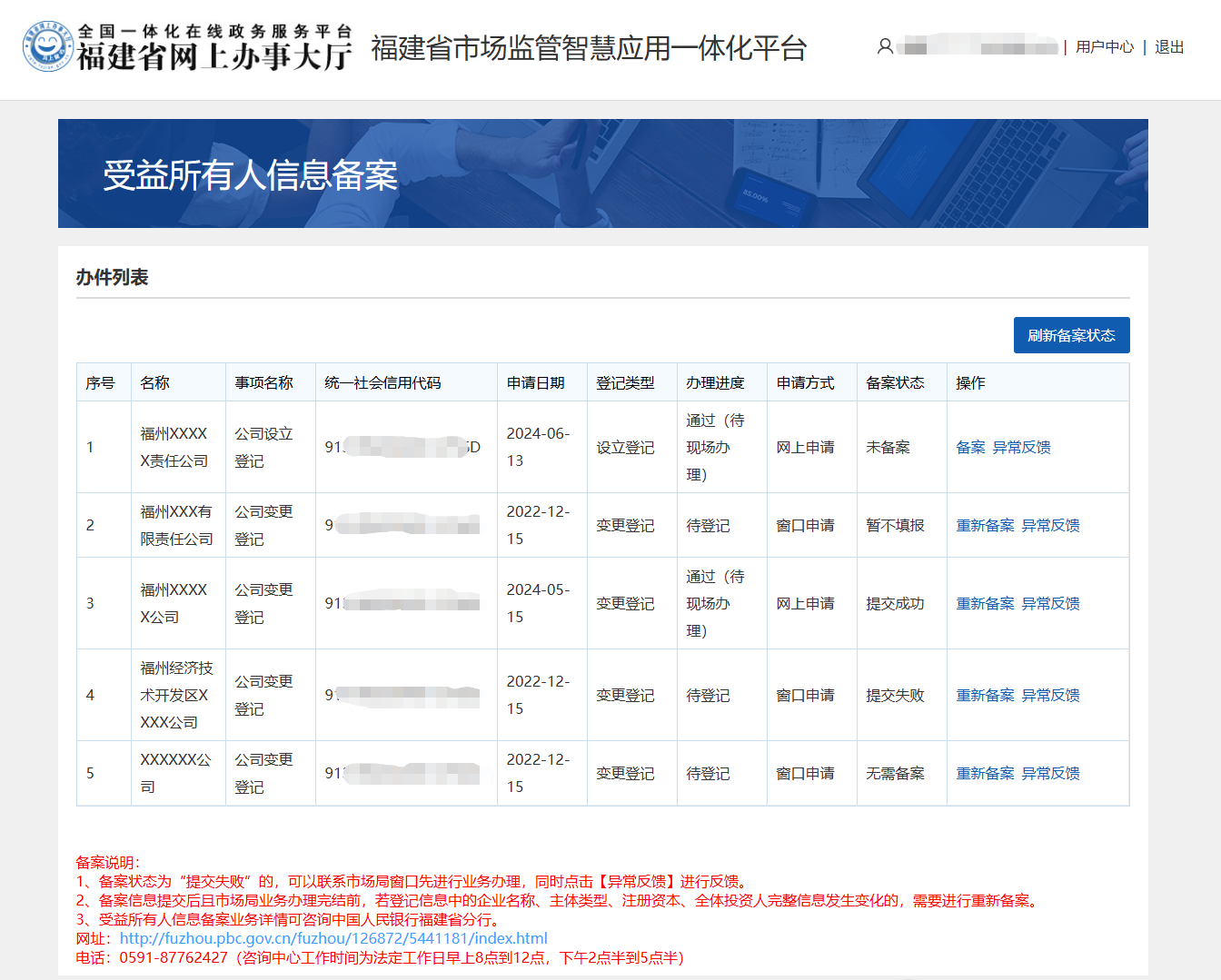Click the 福建省市场监管智慧应用一体化平台 title
The image size is (1221, 980).
pyautogui.click(x=589, y=48)
